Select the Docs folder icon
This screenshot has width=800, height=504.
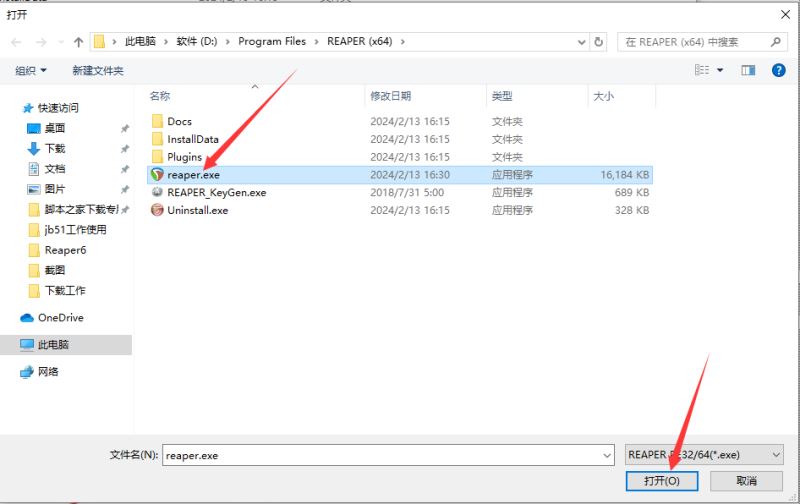point(158,121)
